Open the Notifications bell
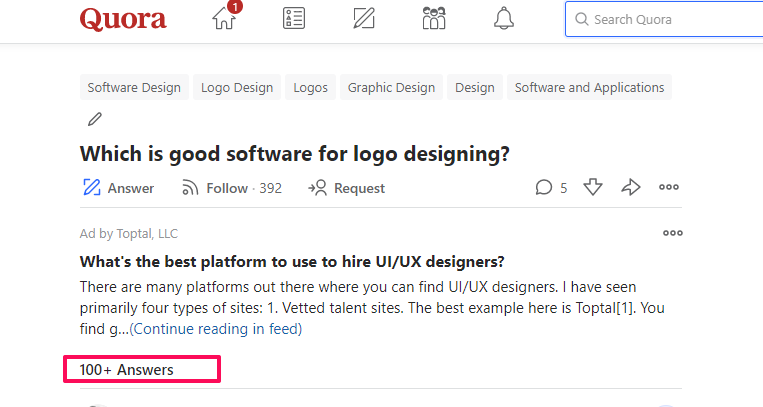763x407 pixels. click(x=504, y=19)
